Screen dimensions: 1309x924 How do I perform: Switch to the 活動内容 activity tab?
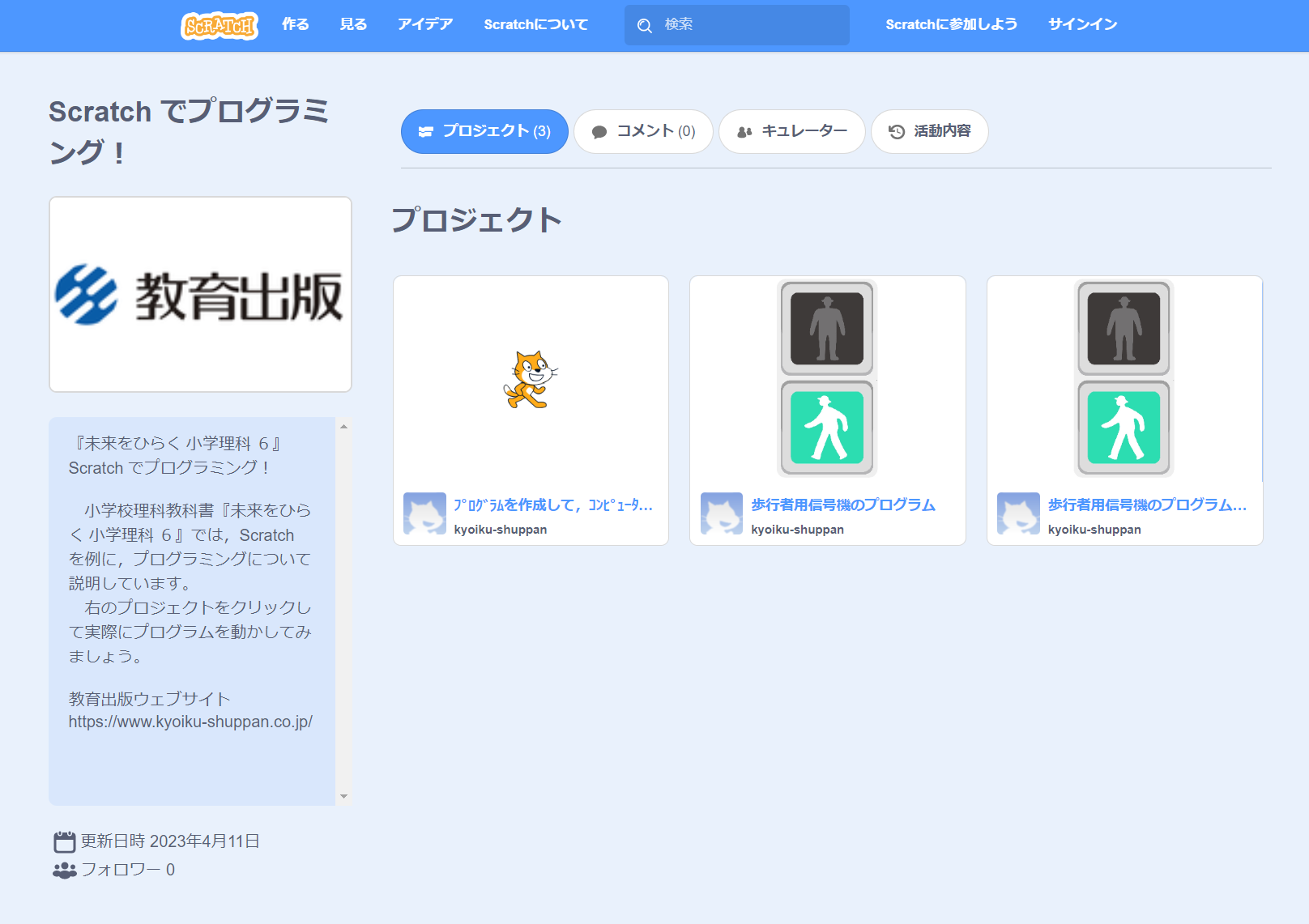930,131
